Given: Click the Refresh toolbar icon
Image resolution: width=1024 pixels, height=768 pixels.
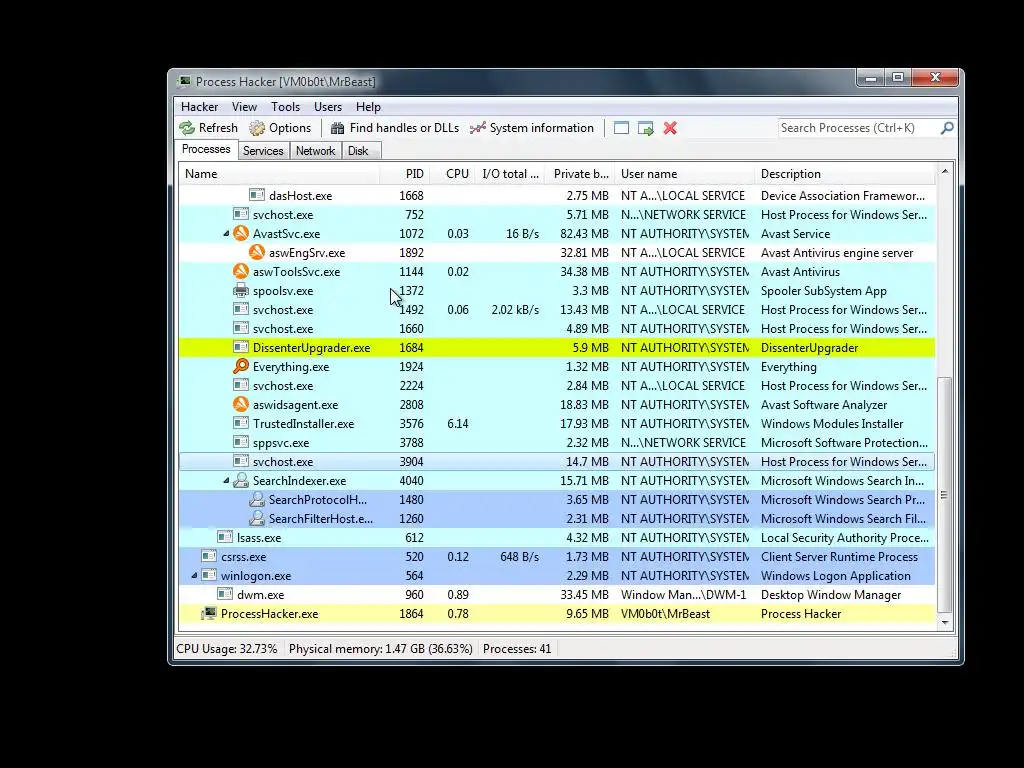Looking at the screenshot, I should tap(187, 128).
